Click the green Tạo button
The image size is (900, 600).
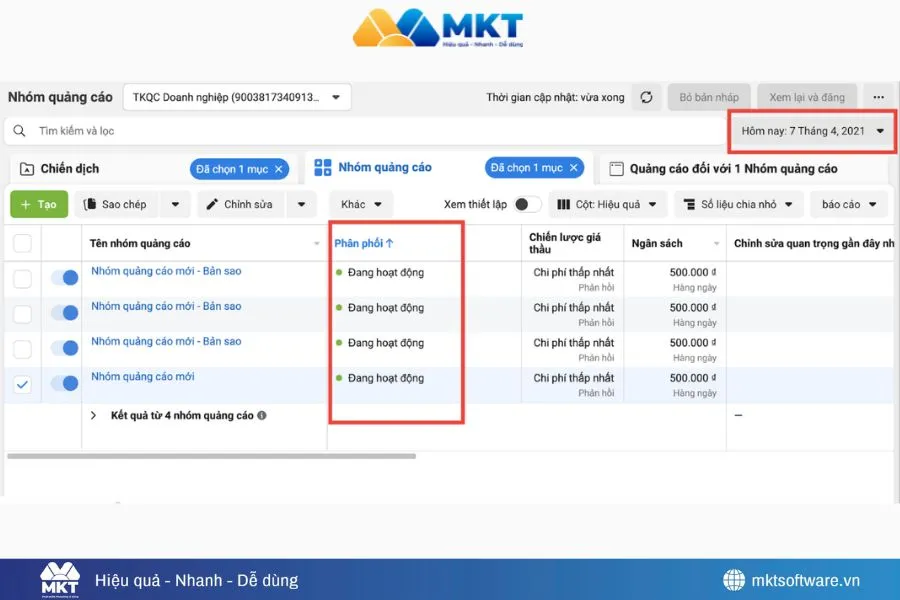(x=38, y=204)
